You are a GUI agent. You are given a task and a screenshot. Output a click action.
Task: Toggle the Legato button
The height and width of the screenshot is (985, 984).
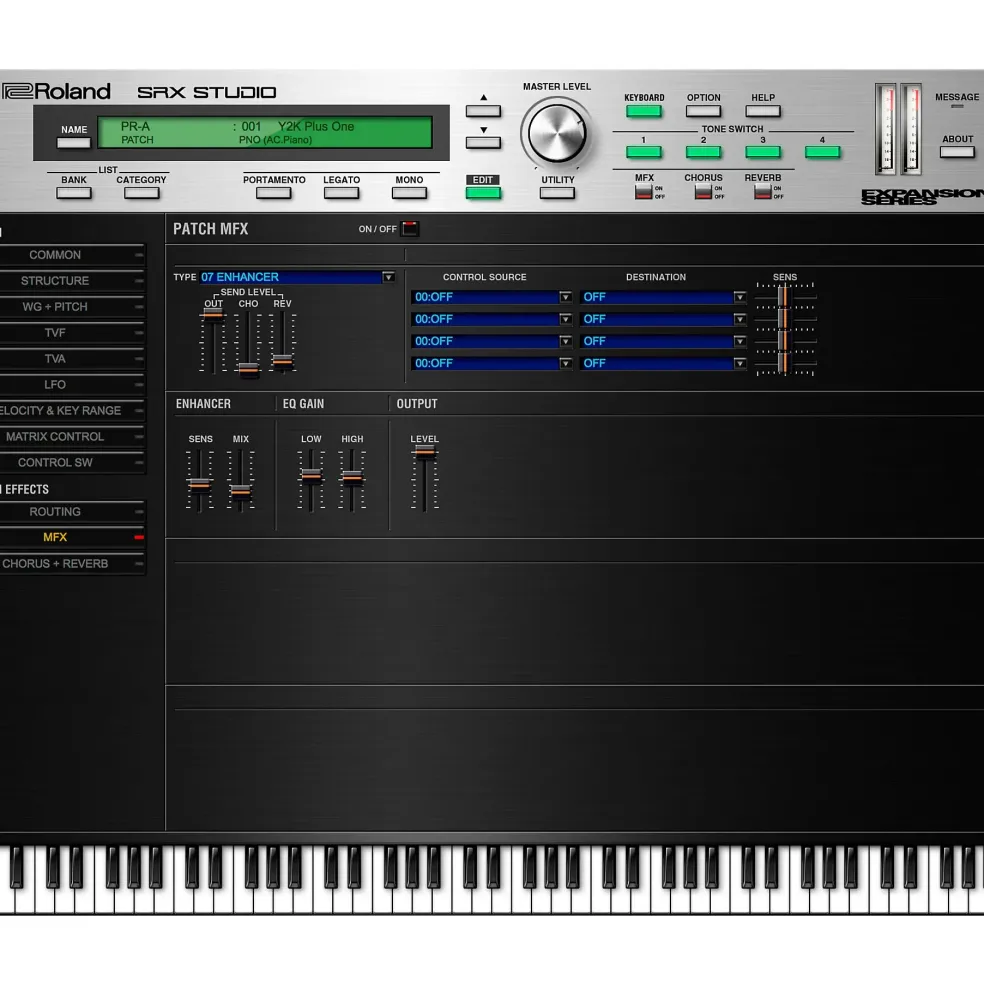point(341,193)
